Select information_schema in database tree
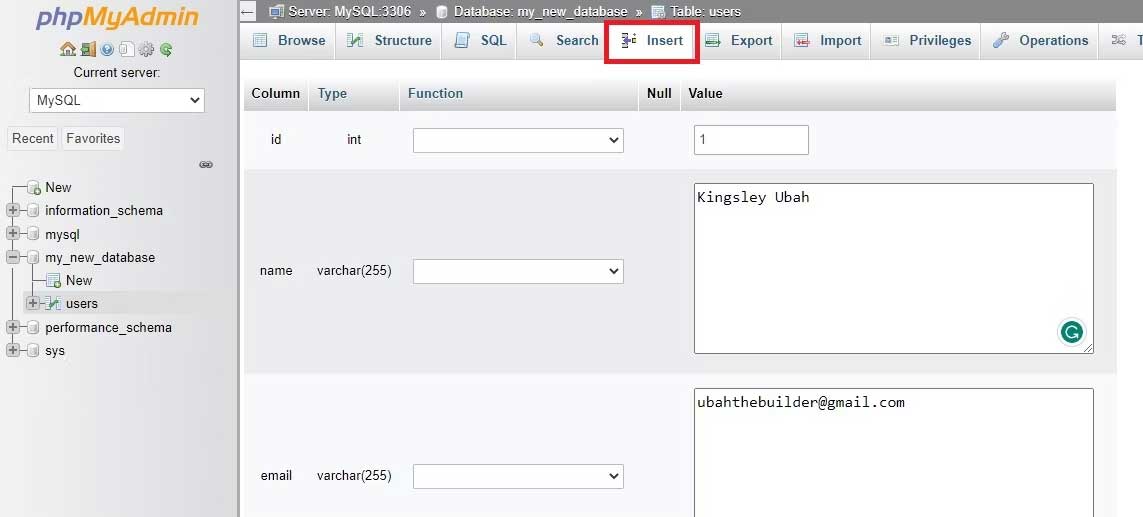Viewport: 1143px width, 517px height. [104, 211]
